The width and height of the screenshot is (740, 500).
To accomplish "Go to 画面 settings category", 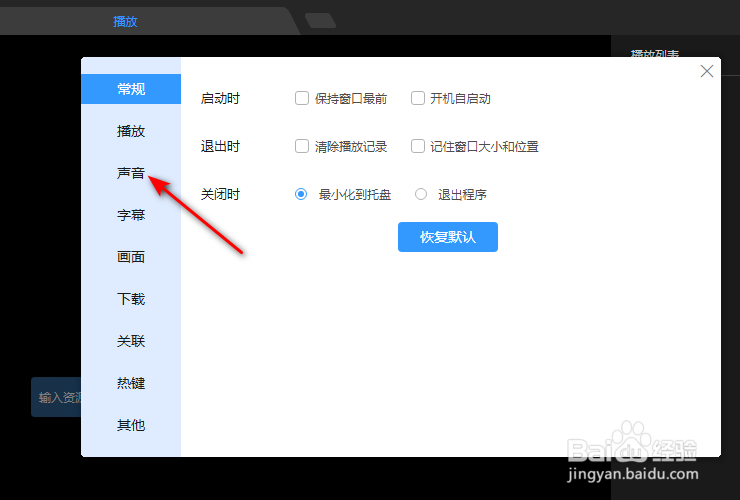I will click(131, 257).
